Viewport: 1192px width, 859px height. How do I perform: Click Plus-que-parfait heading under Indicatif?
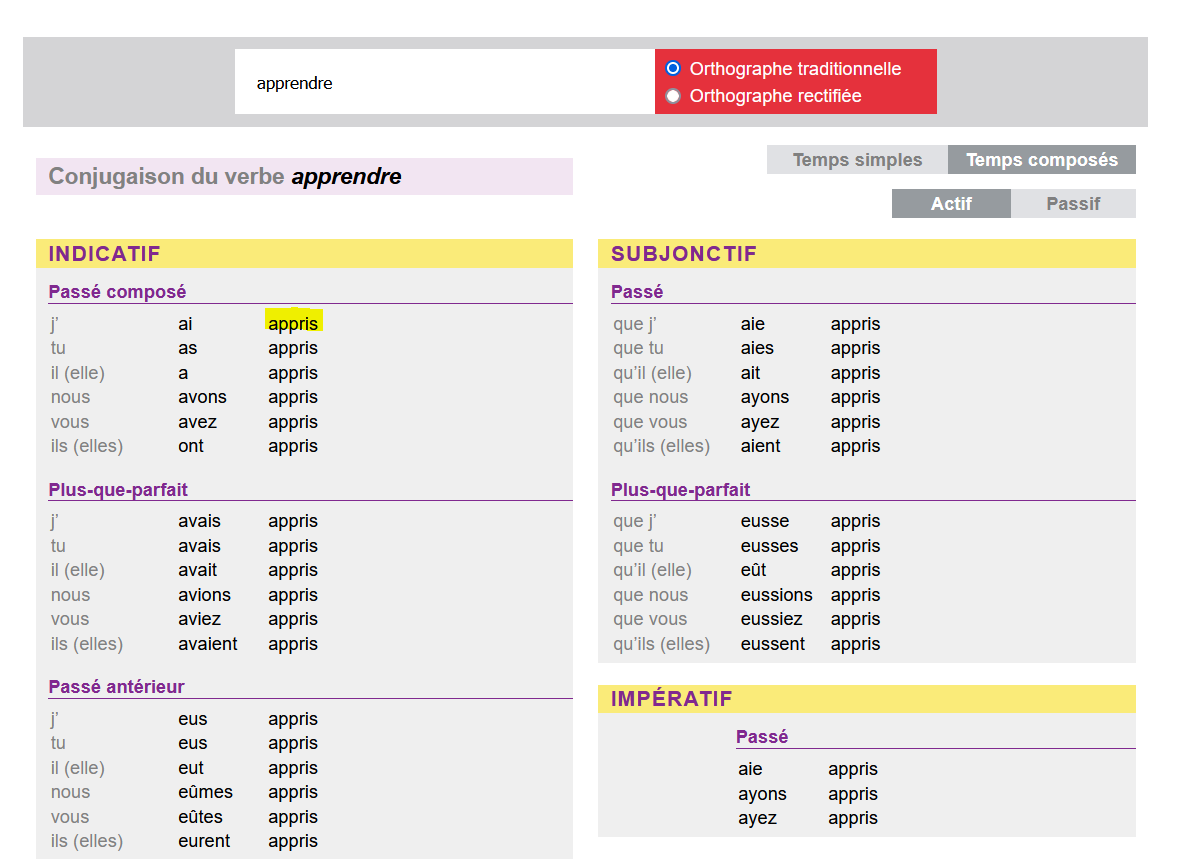(x=118, y=490)
